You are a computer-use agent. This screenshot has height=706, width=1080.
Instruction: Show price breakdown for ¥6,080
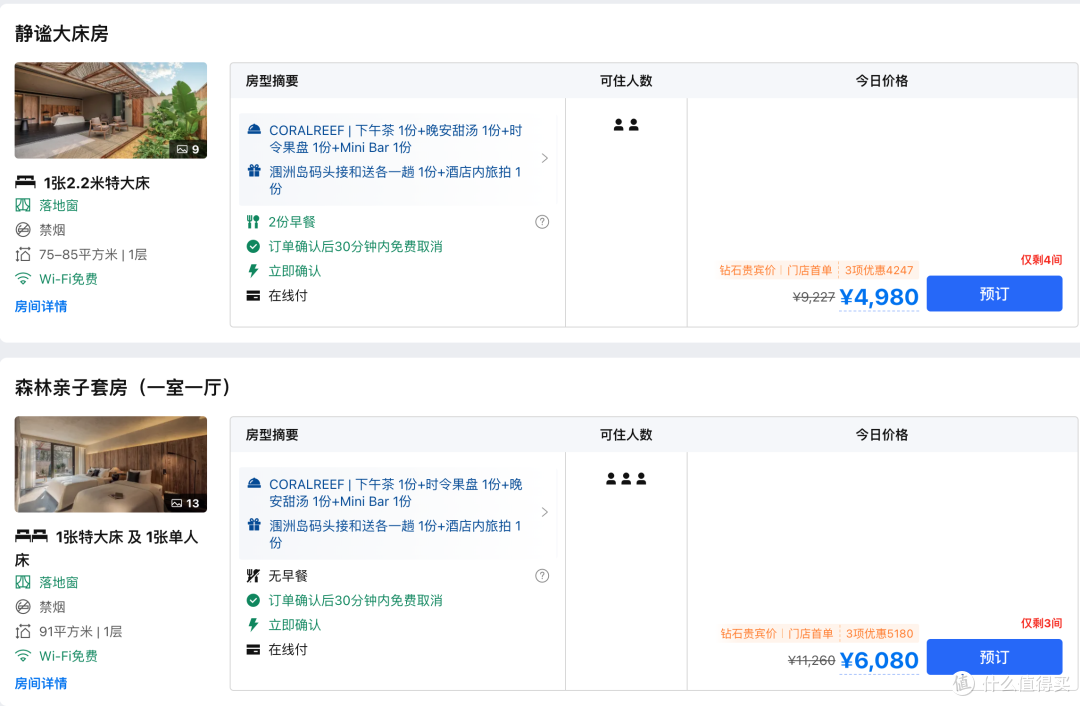pyautogui.click(x=879, y=661)
